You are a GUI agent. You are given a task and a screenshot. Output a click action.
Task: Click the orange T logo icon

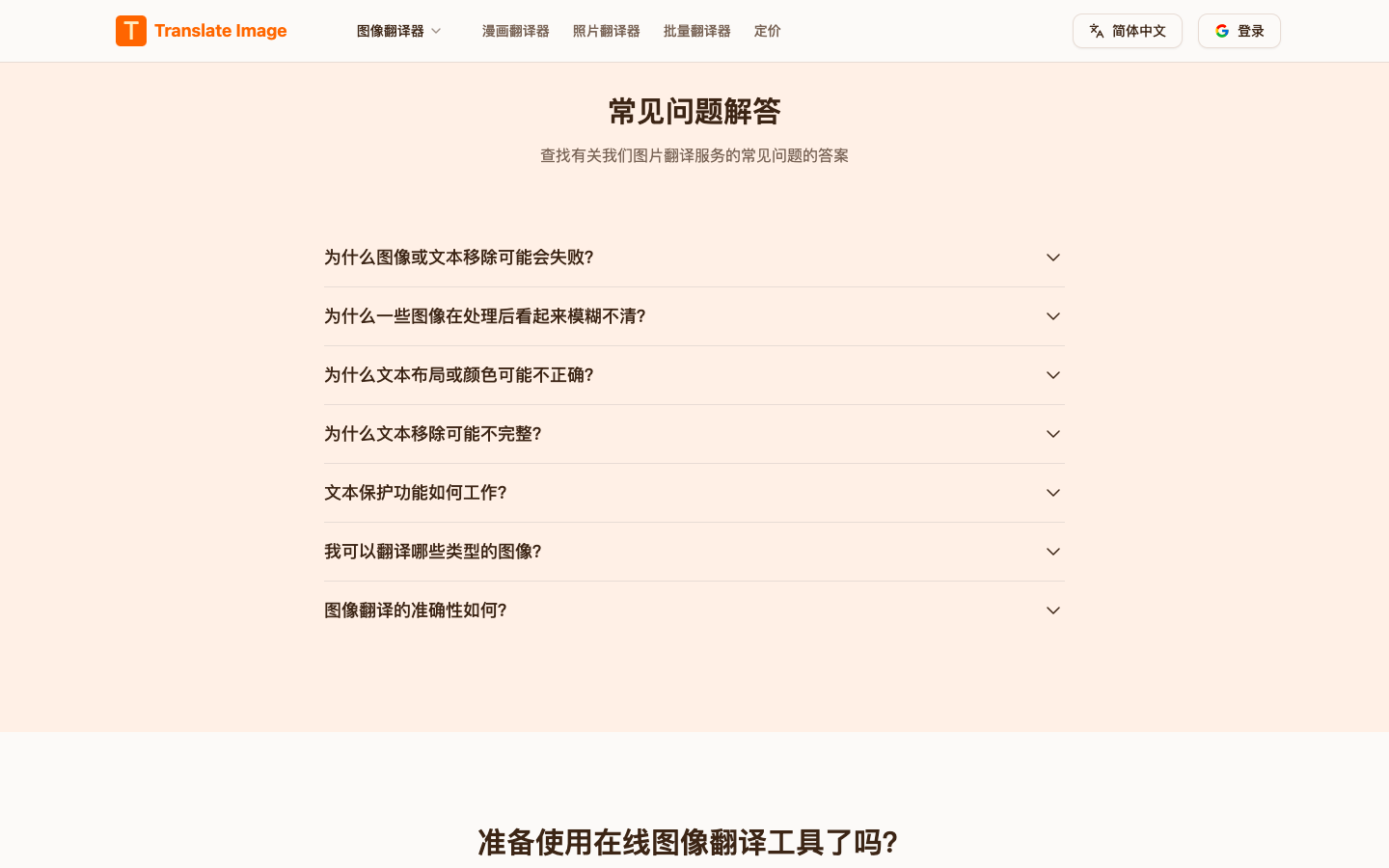pyautogui.click(x=131, y=31)
